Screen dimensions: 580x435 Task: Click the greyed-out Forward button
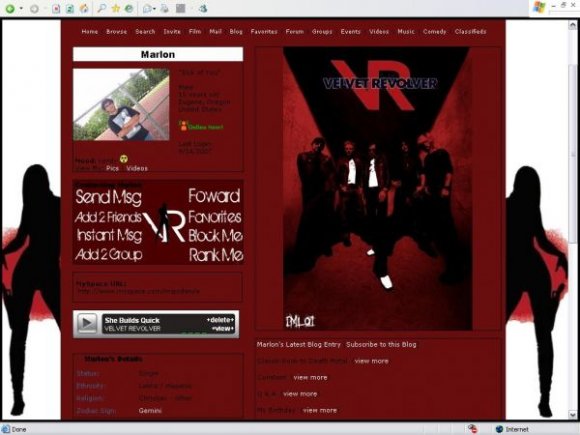(34, 9)
